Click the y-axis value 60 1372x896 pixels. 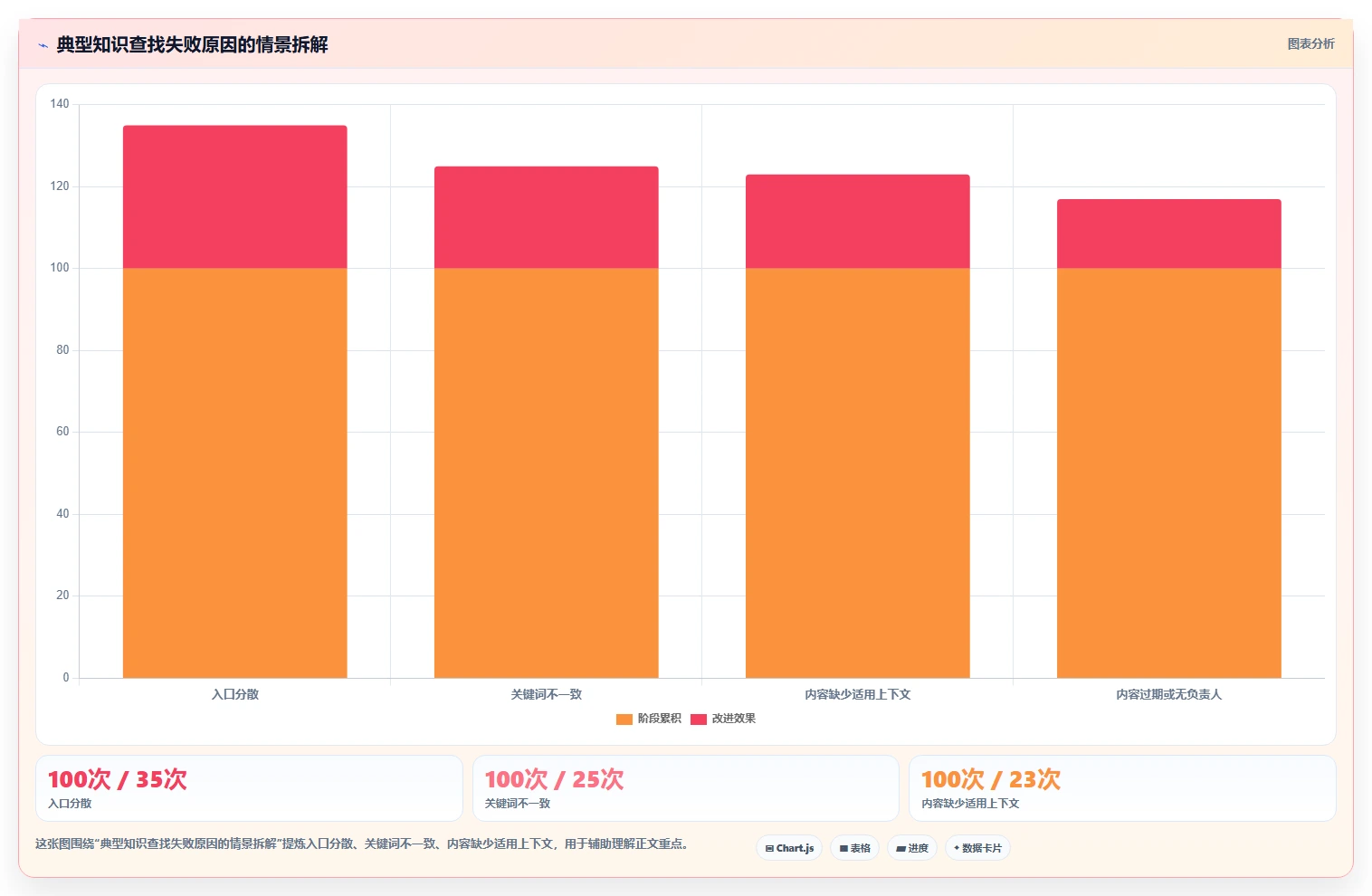click(x=62, y=432)
